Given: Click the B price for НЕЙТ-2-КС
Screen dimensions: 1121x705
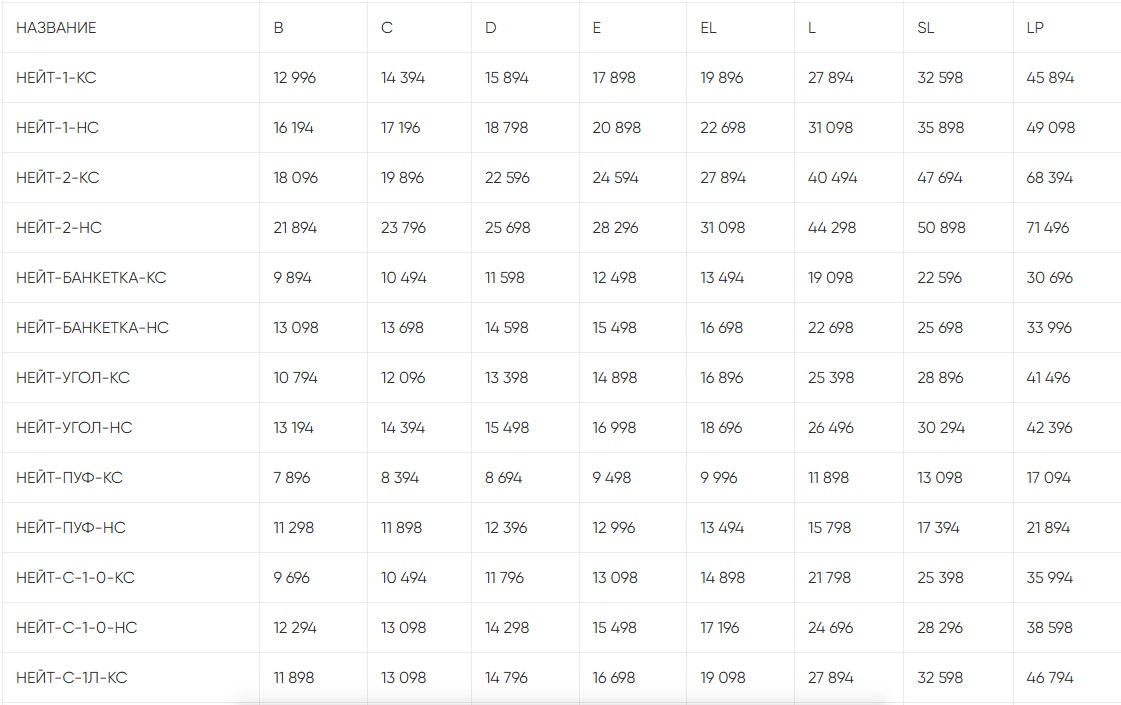Looking at the screenshot, I should (295, 178).
